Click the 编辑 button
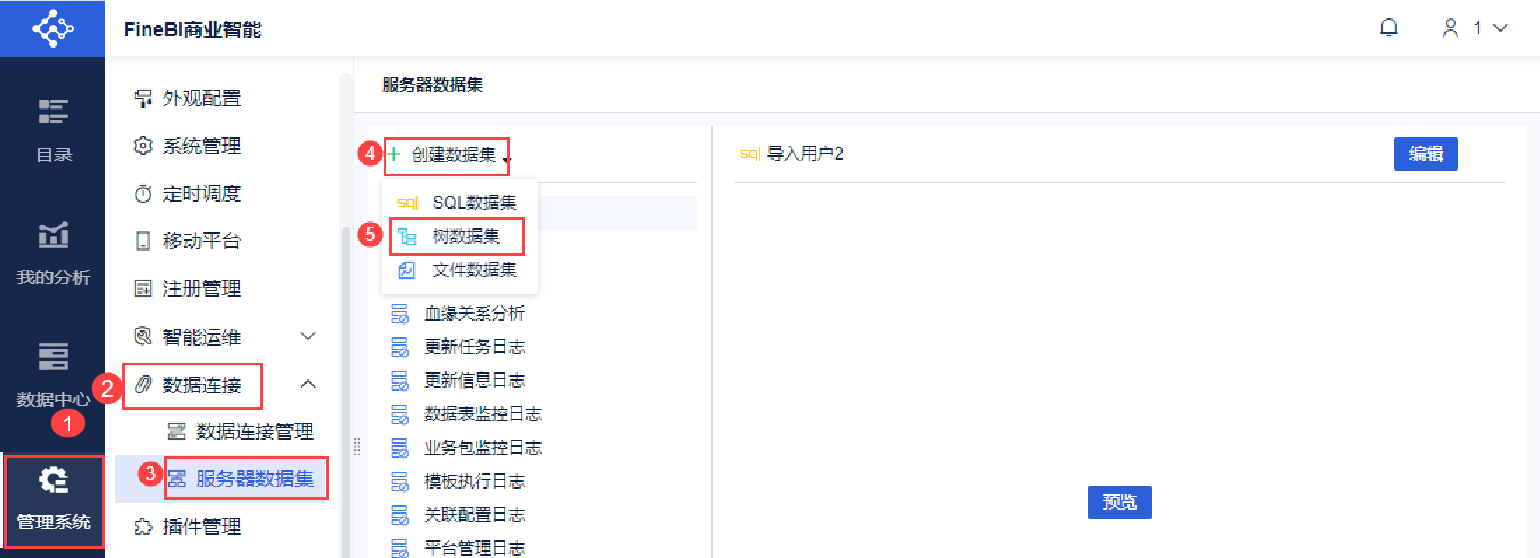The width and height of the screenshot is (1540, 558). [x=1425, y=154]
